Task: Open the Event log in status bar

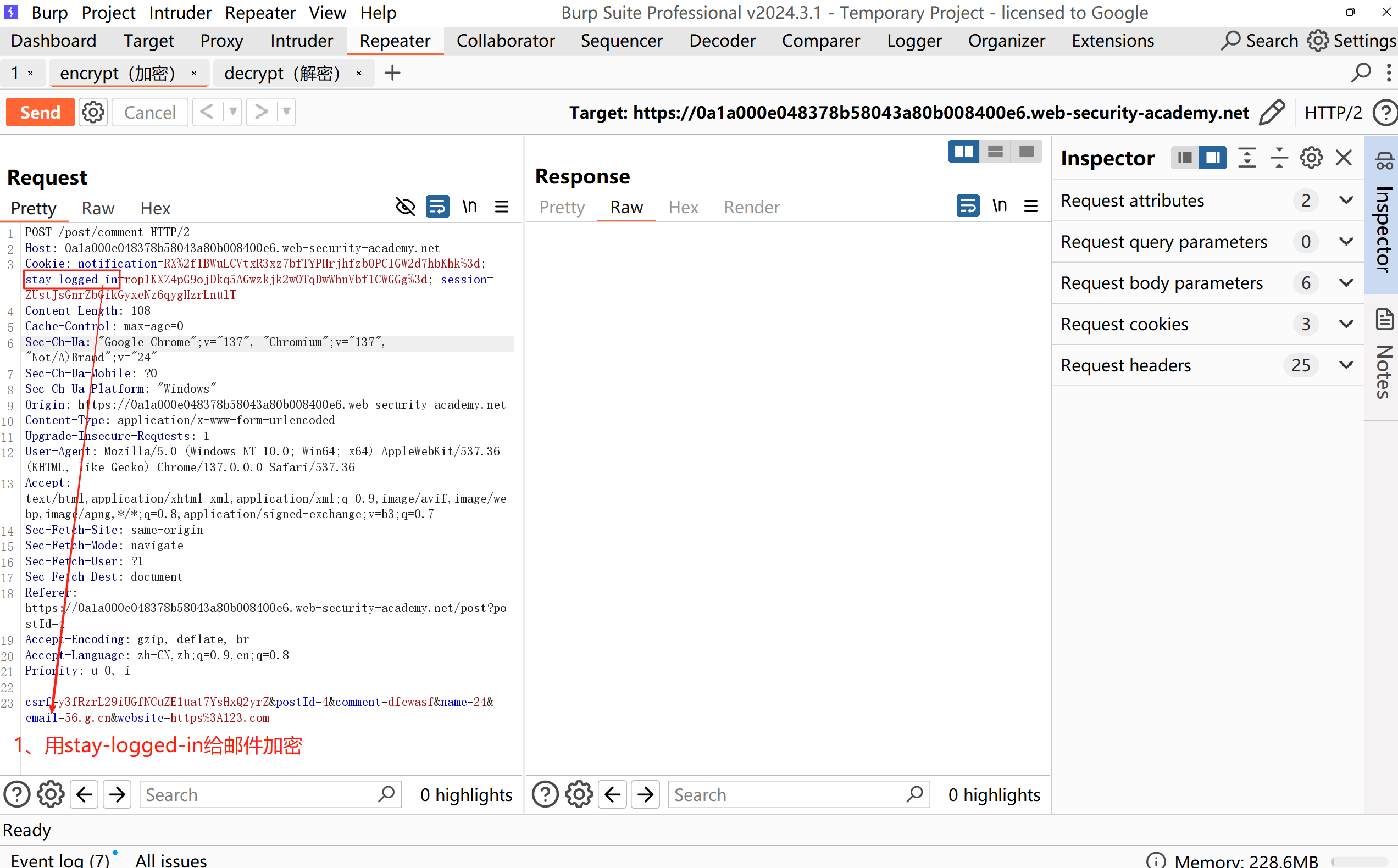Action: tap(59, 859)
